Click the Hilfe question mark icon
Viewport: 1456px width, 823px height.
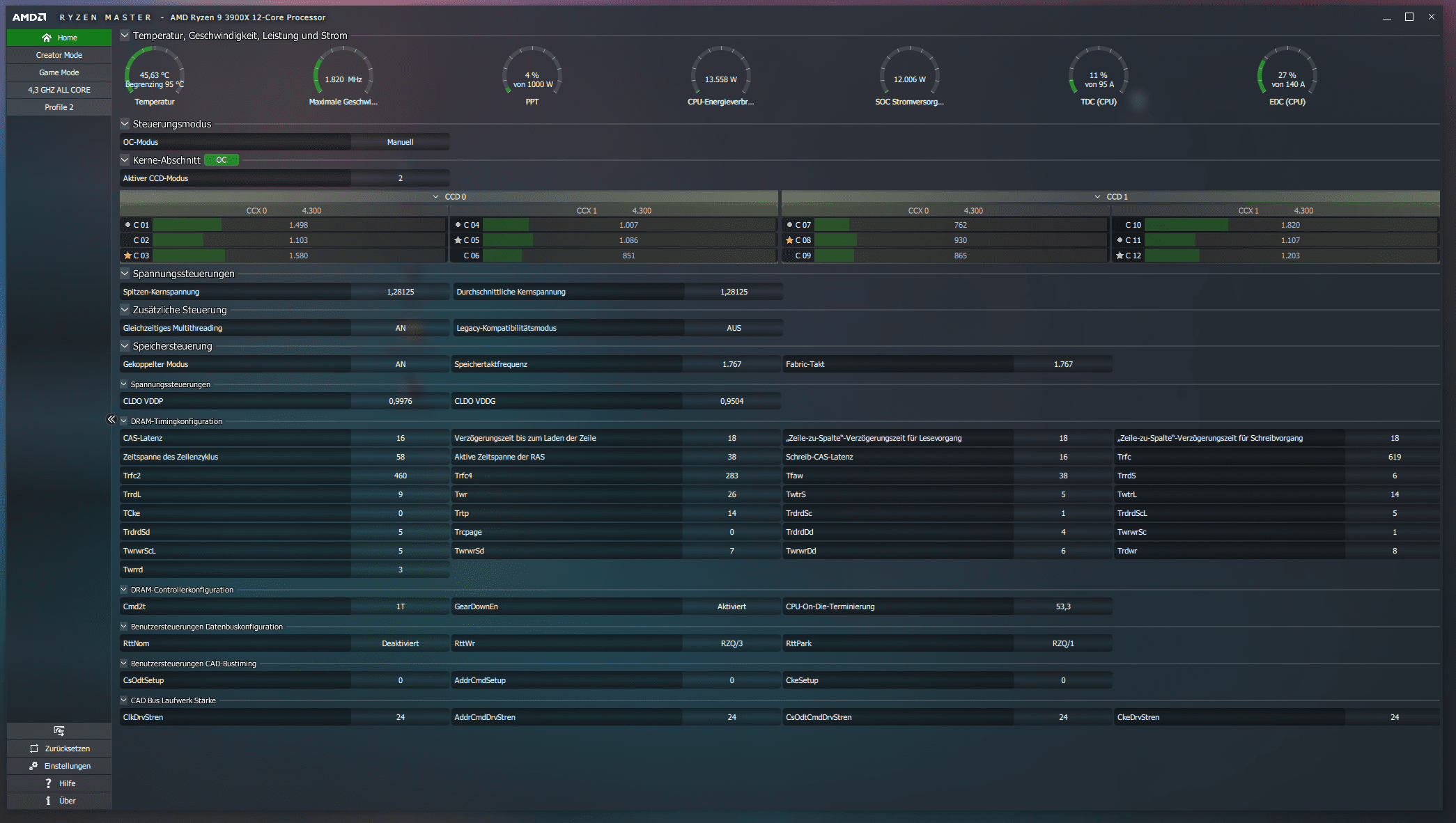(48, 783)
